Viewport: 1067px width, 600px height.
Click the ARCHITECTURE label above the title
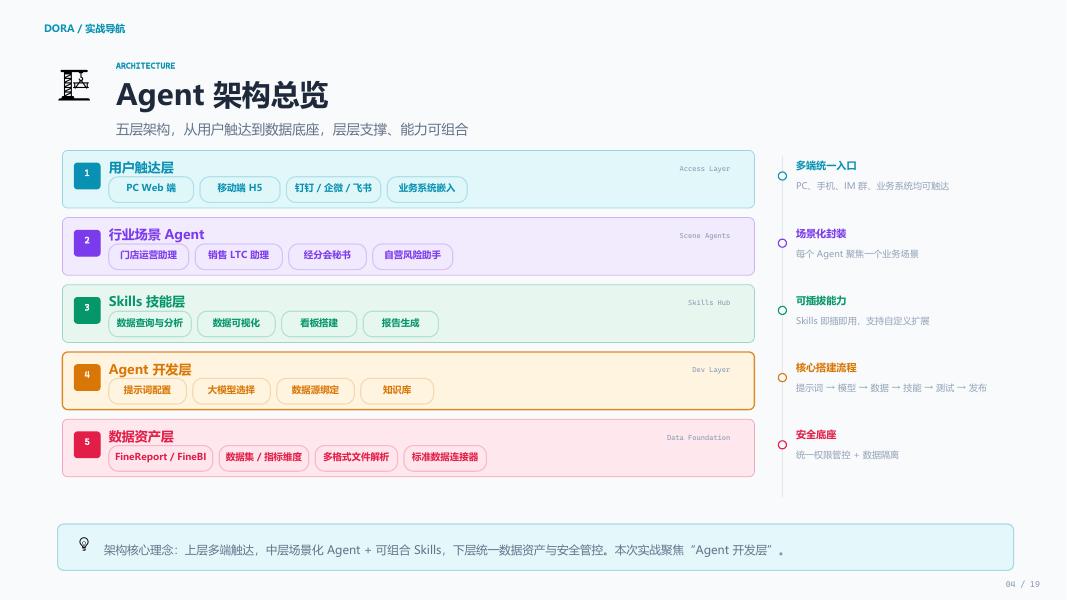tap(146, 66)
